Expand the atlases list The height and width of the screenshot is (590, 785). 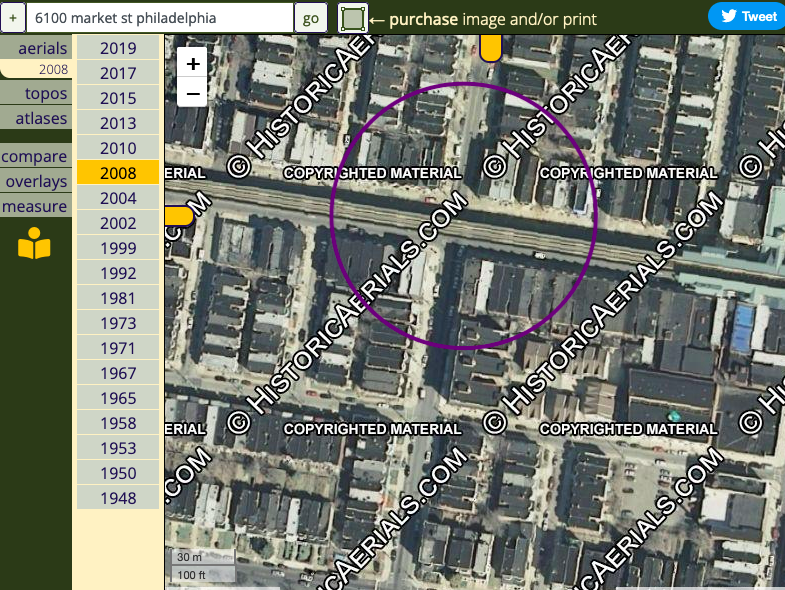(x=41, y=118)
